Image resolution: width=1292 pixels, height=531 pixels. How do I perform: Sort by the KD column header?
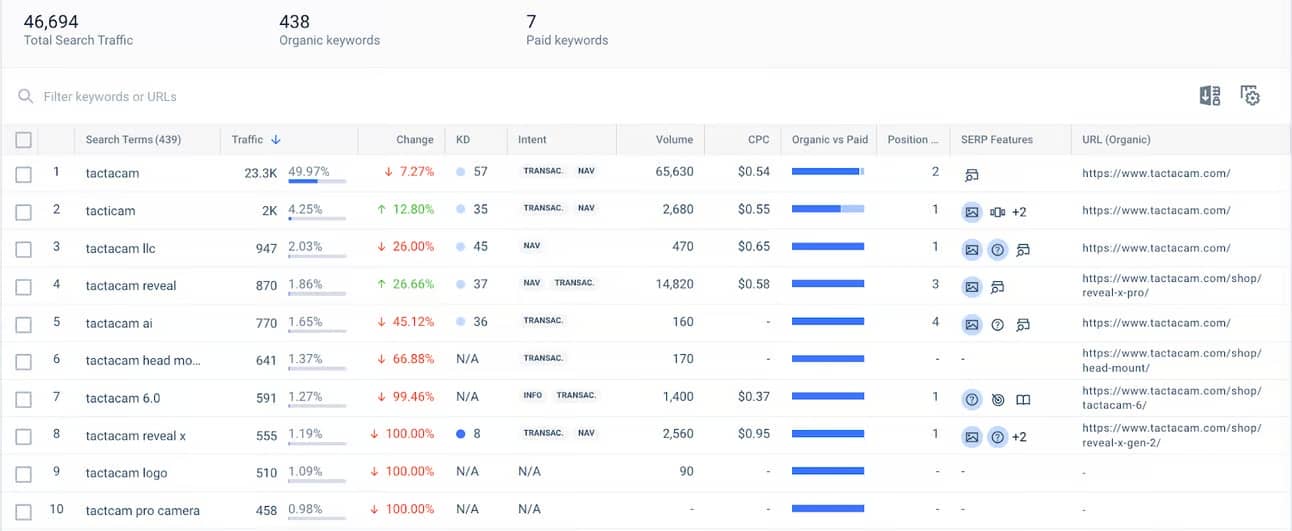pos(463,140)
